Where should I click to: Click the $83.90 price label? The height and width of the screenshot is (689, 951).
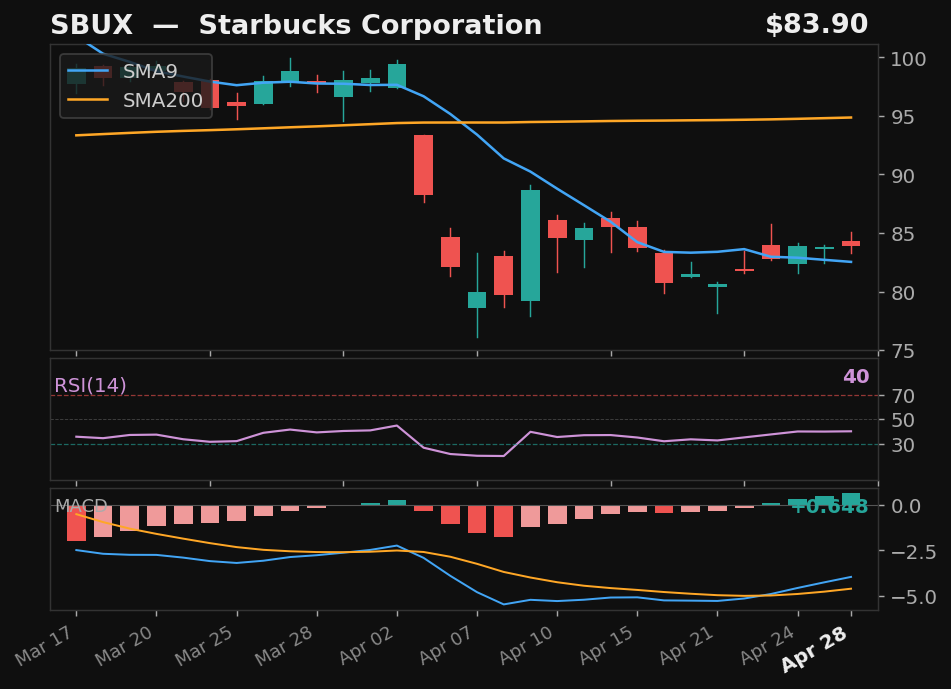click(x=816, y=25)
